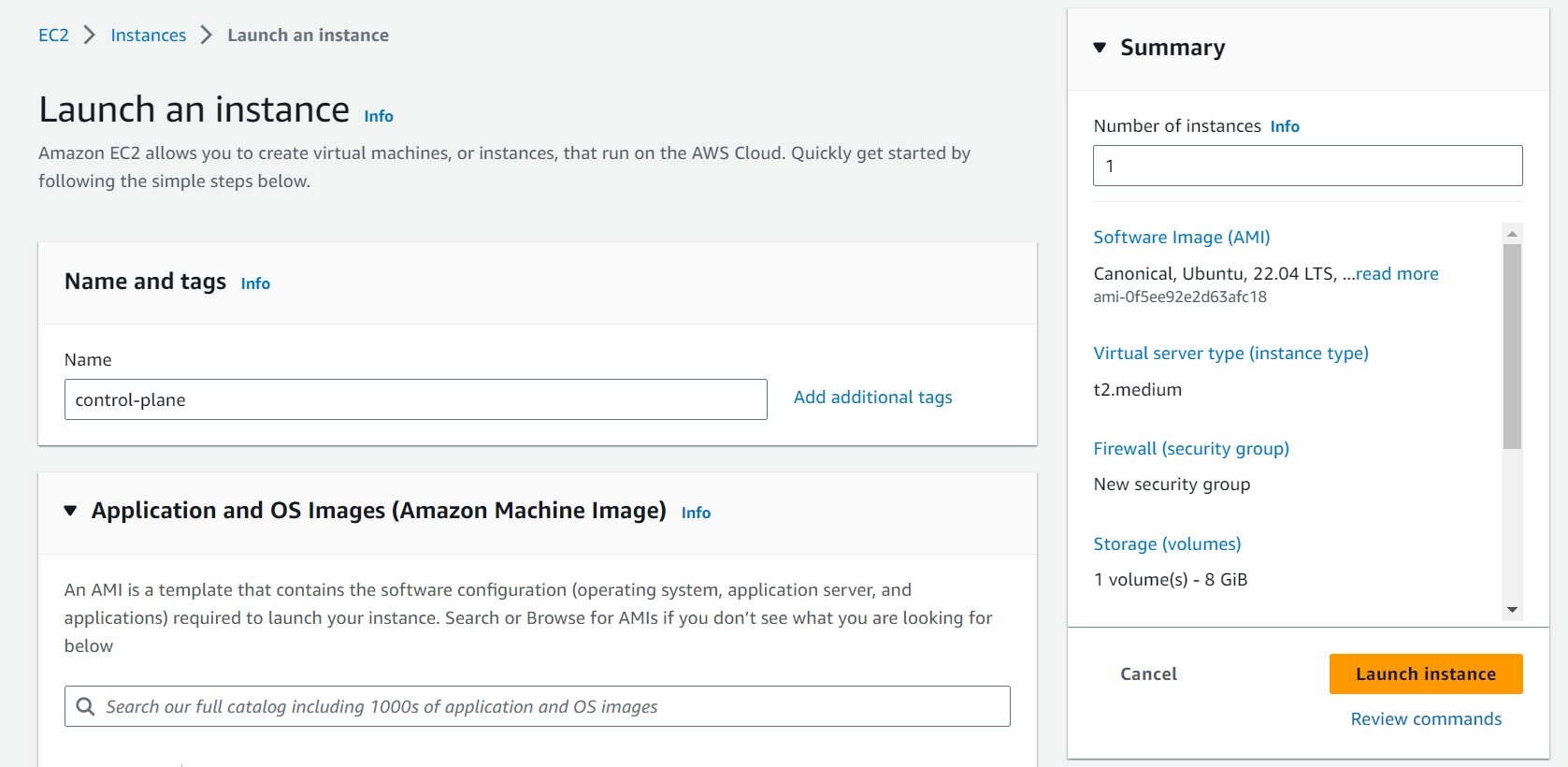Open Firewall (security group) link
The height and width of the screenshot is (767, 1568).
[1191, 449]
